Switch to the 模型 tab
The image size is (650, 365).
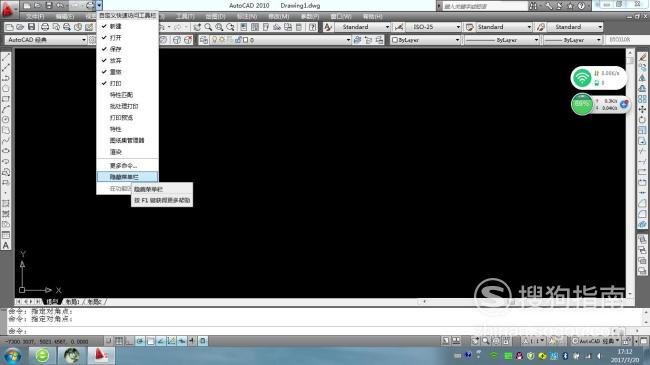pyautogui.click(x=52, y=302)
